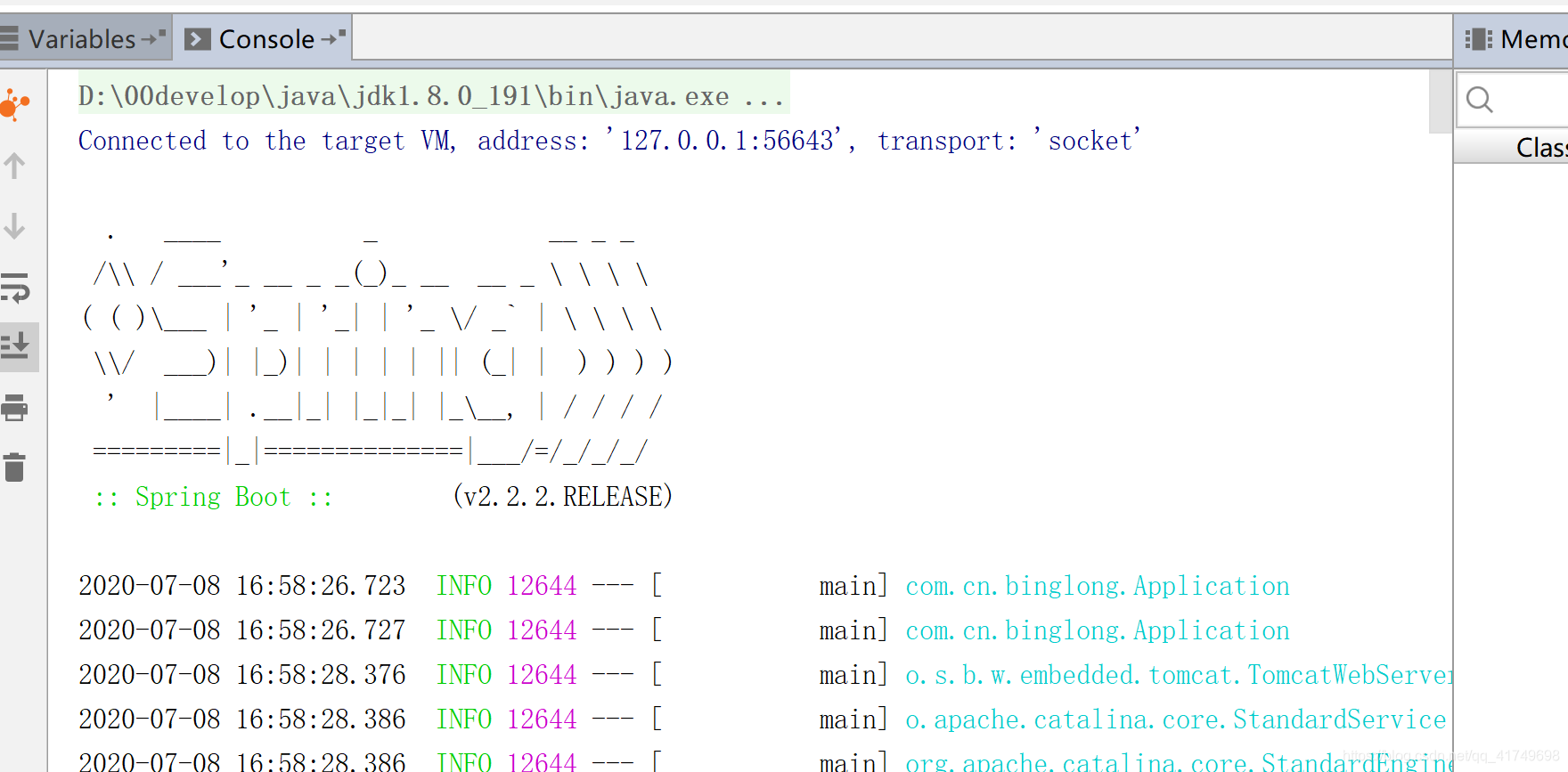Screen dimensions: 1568x772
Task: Click the Console tab restore-layout arrow icon
Action: click(333, 38)
